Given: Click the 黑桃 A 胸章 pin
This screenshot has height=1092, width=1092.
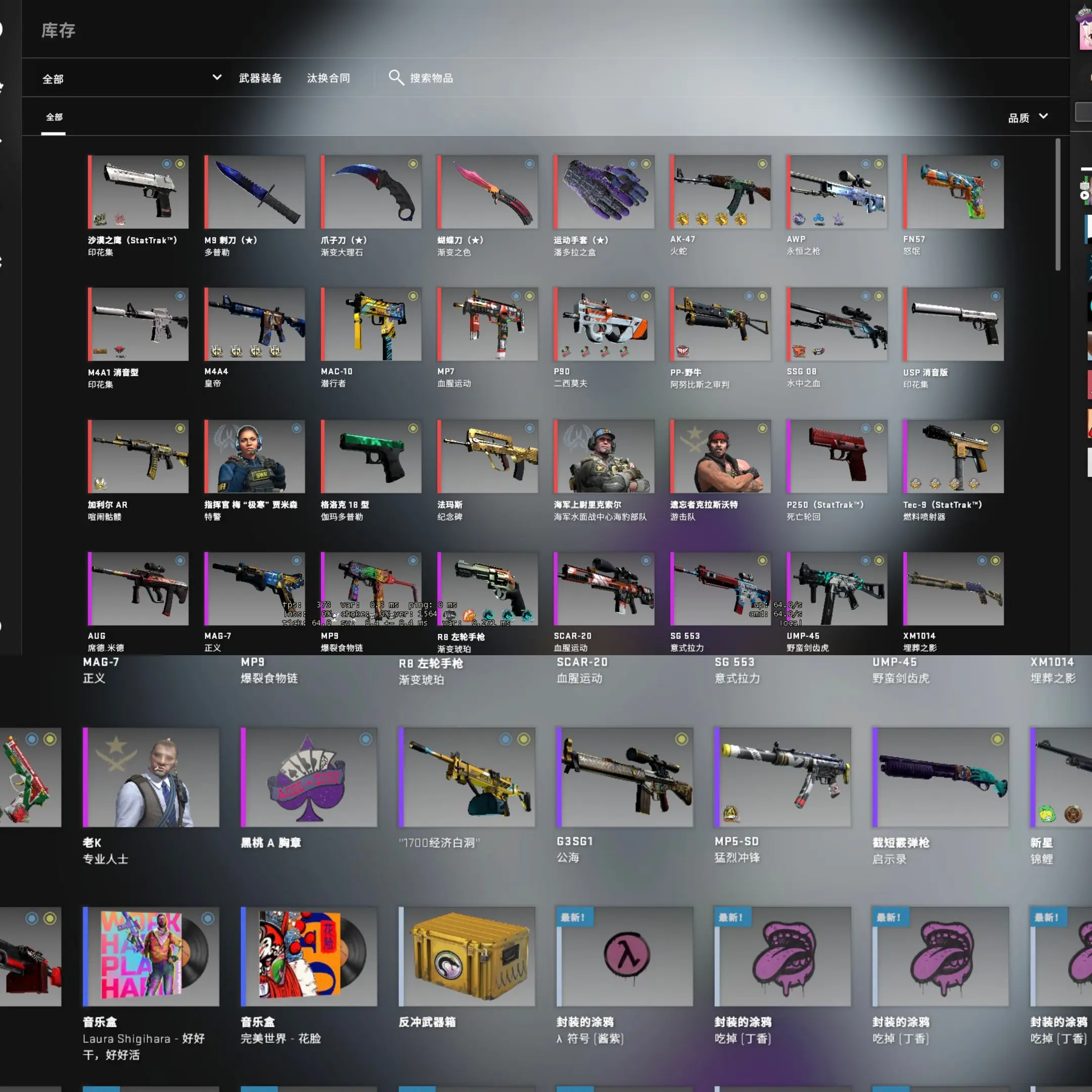Looking at the screenshot, I should click(309, 777).
